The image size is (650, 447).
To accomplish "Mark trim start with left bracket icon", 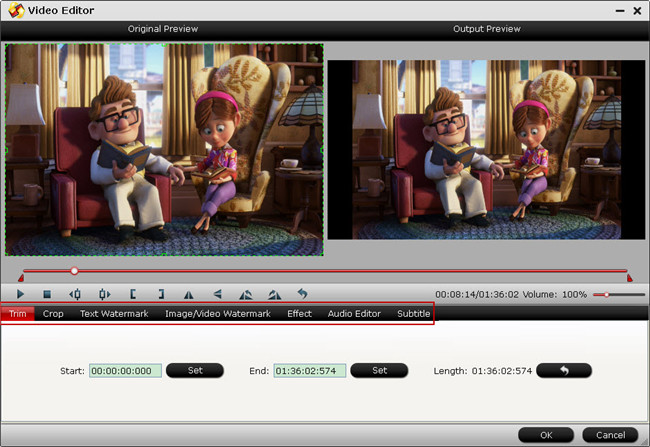I will pyautogui.click(x=133, y=294).
